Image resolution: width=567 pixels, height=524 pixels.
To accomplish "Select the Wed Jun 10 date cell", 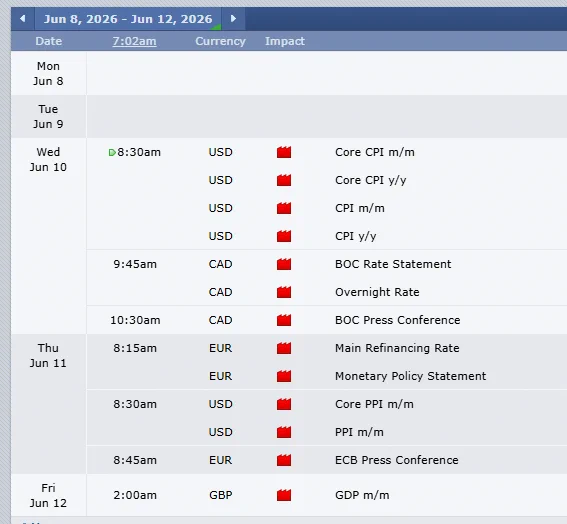I will [48, 236].
